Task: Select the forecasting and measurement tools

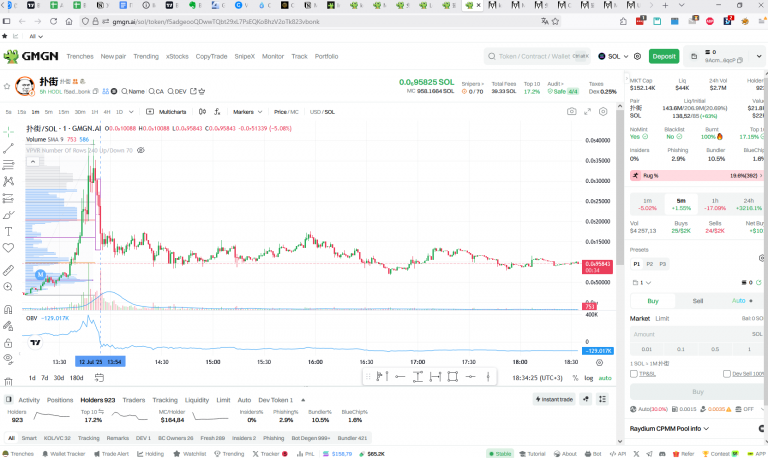Action: [x=8, y=198]
